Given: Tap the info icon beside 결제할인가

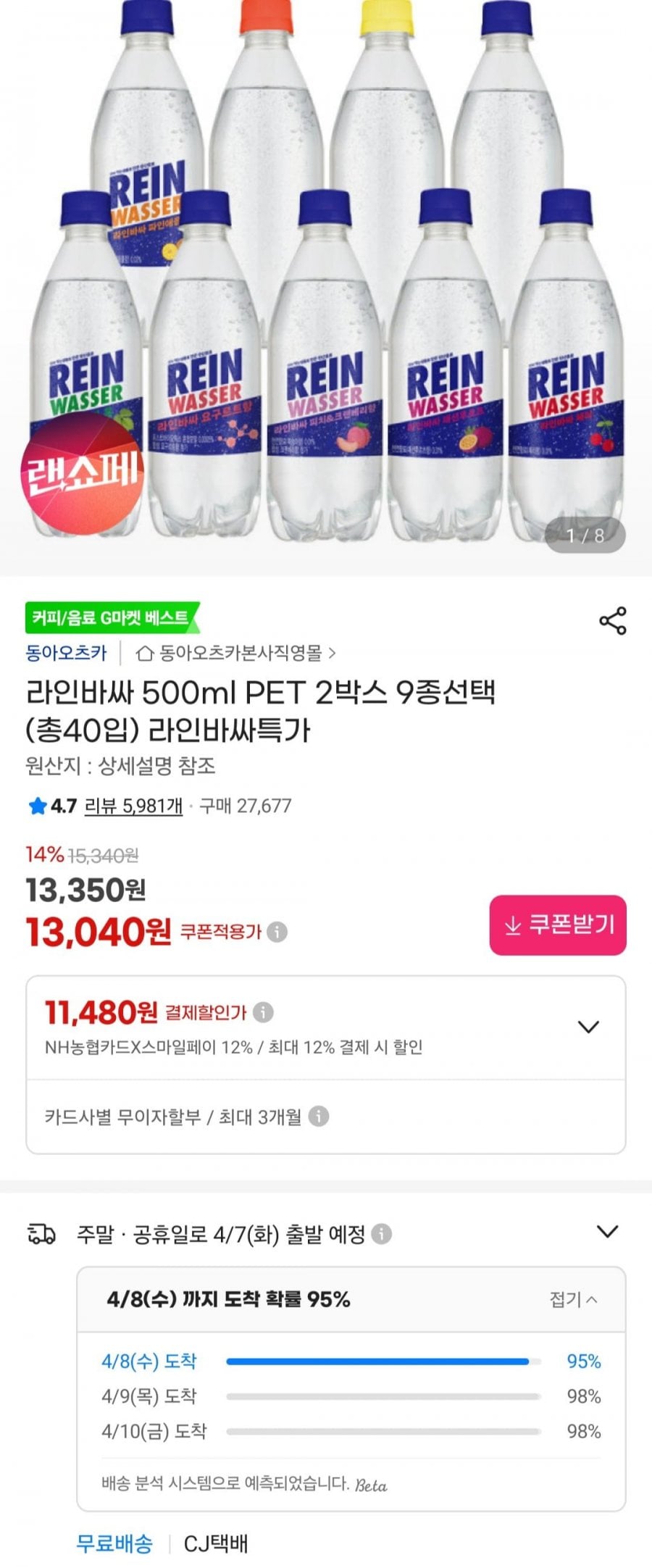Looking at the screenshot, I should [x=263, y=1012].
